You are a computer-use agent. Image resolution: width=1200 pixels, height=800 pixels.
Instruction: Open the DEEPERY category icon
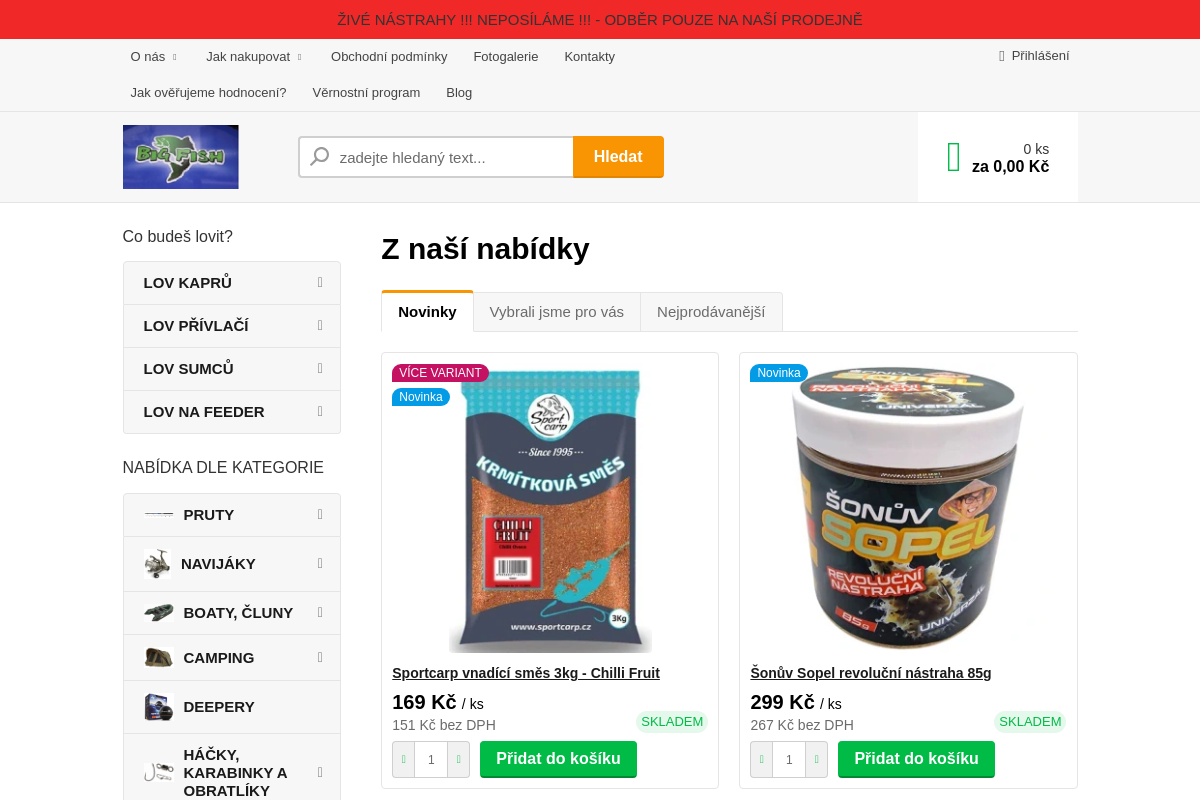click(x=159, y=707)
